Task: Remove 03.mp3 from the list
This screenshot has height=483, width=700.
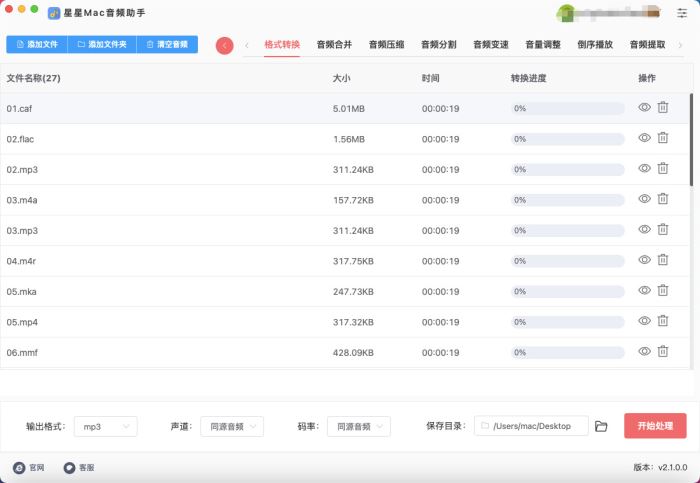Action: point(663,229)
